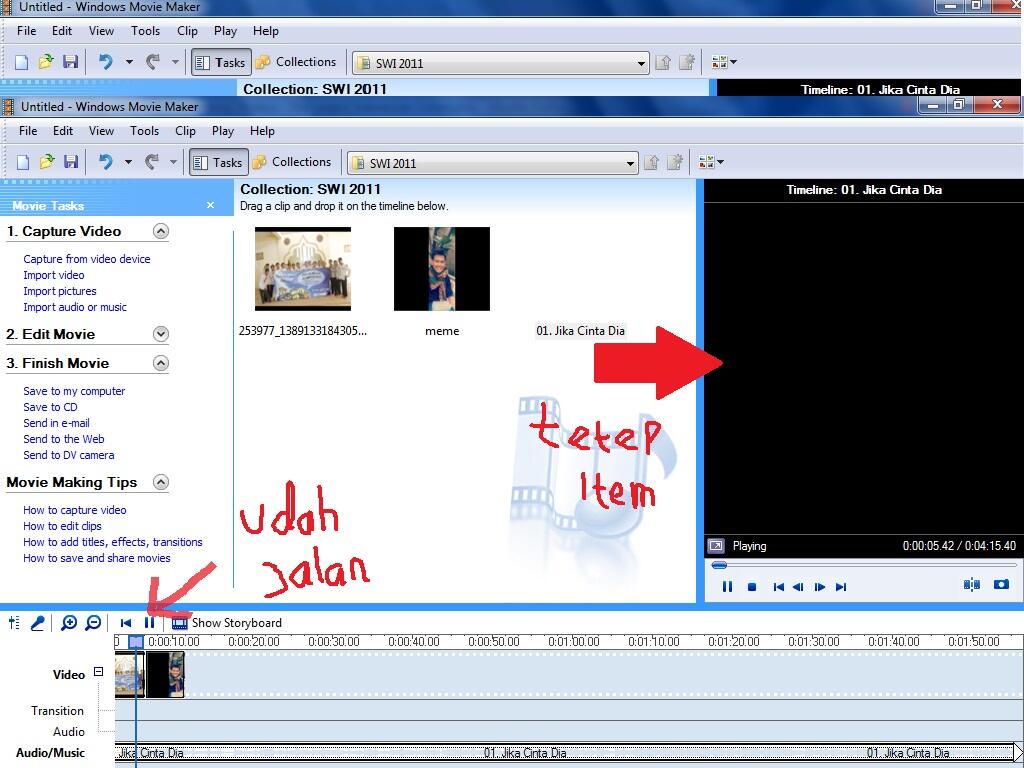1024x768 pixels.
Task: Select the 01. Jika Cinta Dia clip label
Action: point(581,330)
